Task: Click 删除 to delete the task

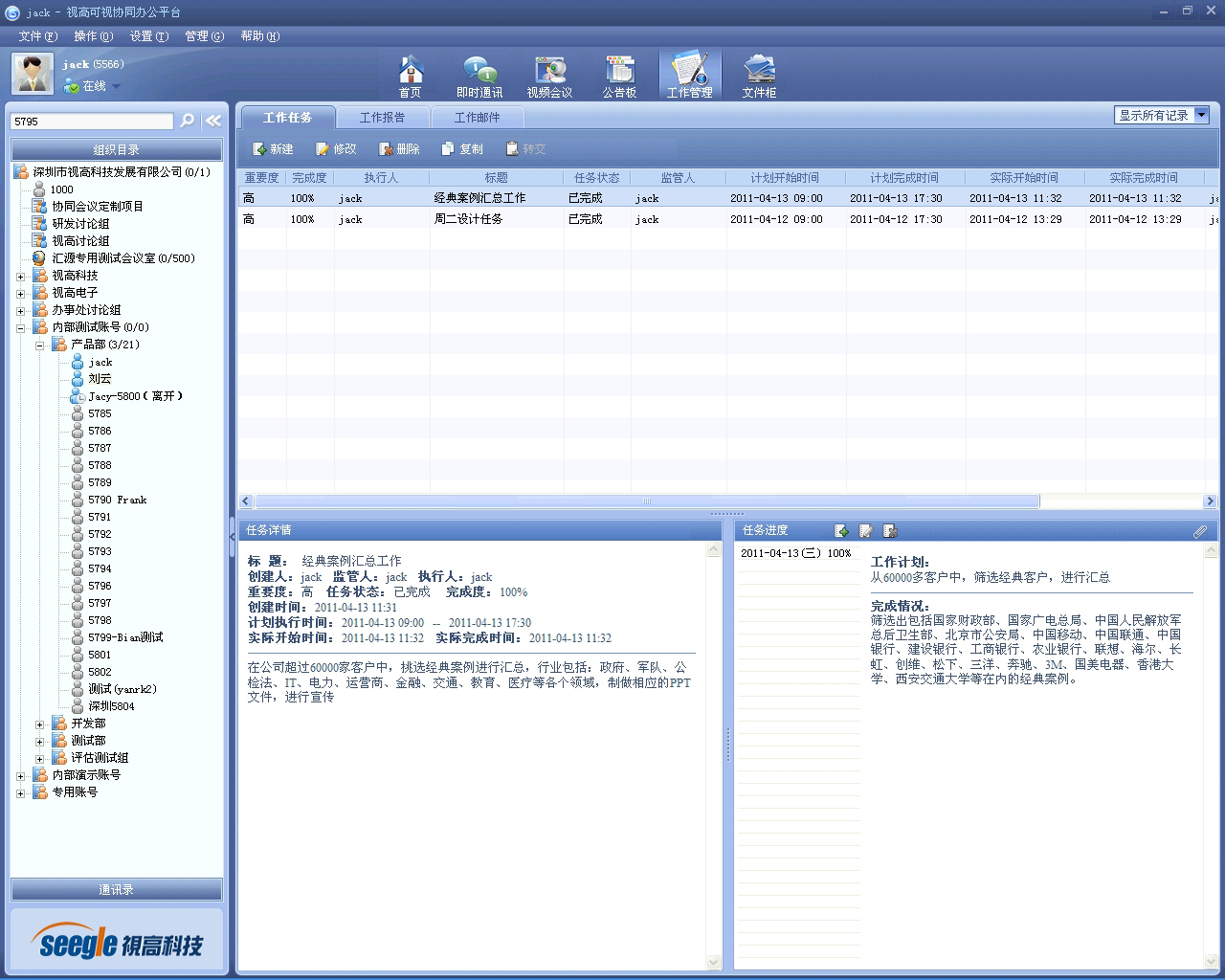Action: [x=399, y=149]
